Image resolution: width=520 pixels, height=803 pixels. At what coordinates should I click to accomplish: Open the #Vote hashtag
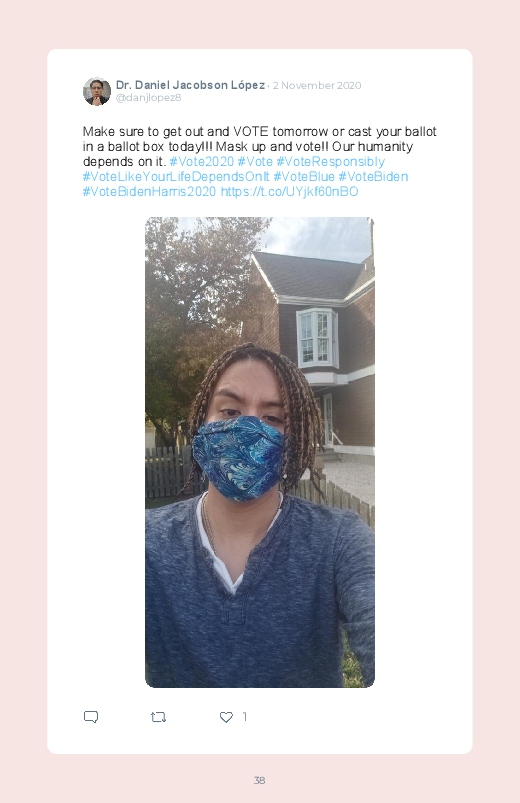click(255, 161)
